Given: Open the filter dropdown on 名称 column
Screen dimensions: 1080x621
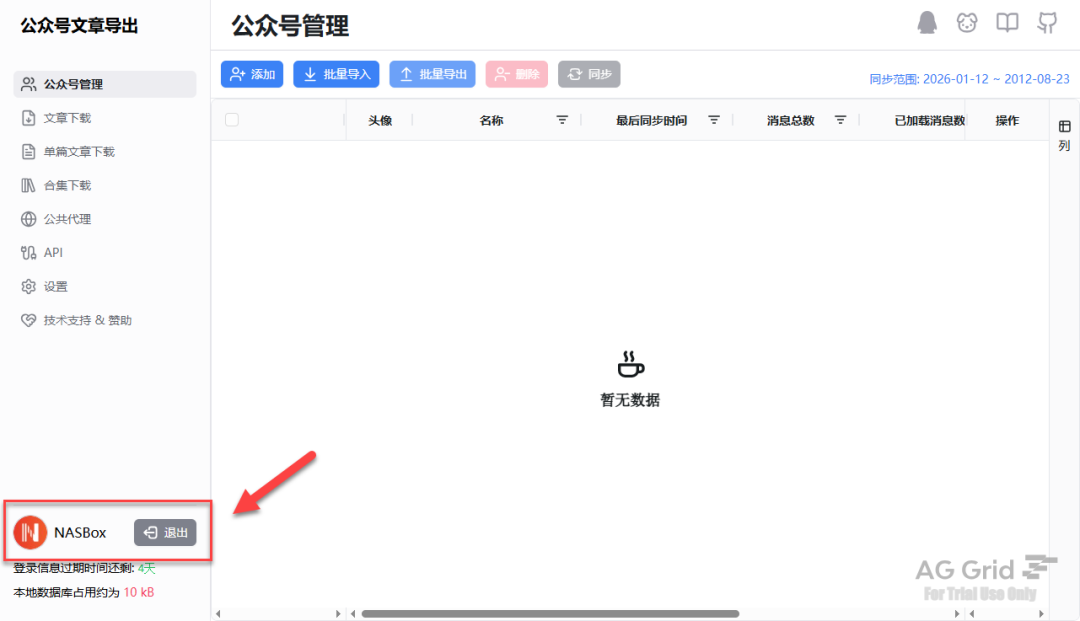Looking at the screenshot, I should coord(562,120).
